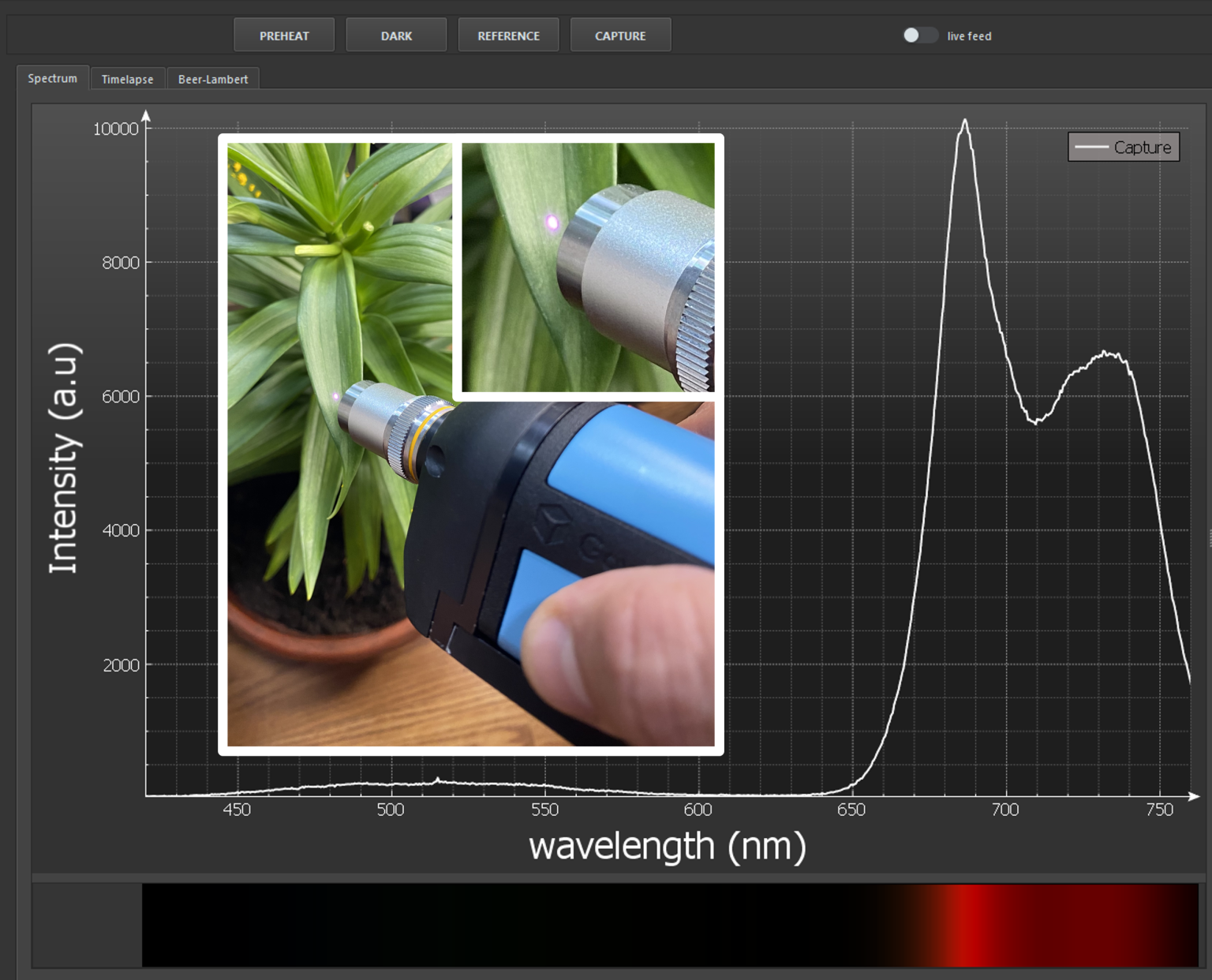Capture a REFERENCE spectrum
1212x980 pixels.
click(x=508, y=34)
